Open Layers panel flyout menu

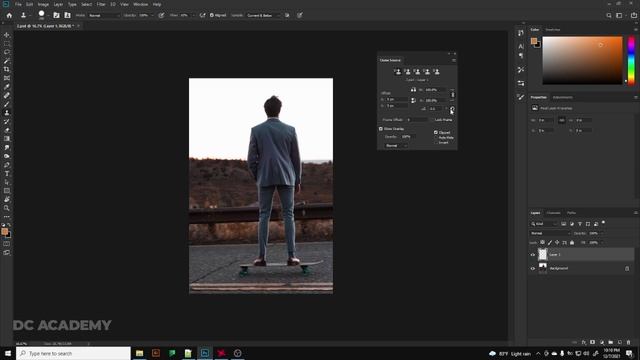click(636, 213)
